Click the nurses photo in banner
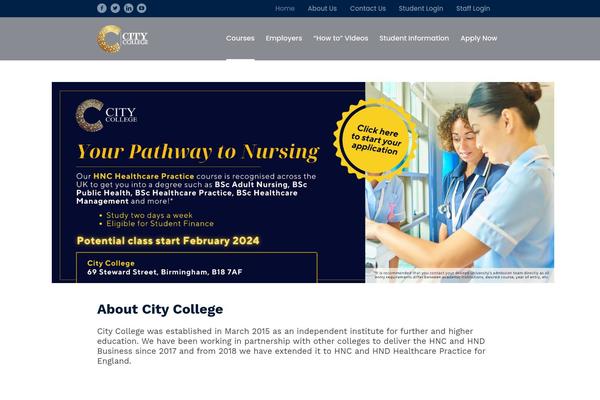The height and width of the screenshot is (400, 600). pos(460,182)
